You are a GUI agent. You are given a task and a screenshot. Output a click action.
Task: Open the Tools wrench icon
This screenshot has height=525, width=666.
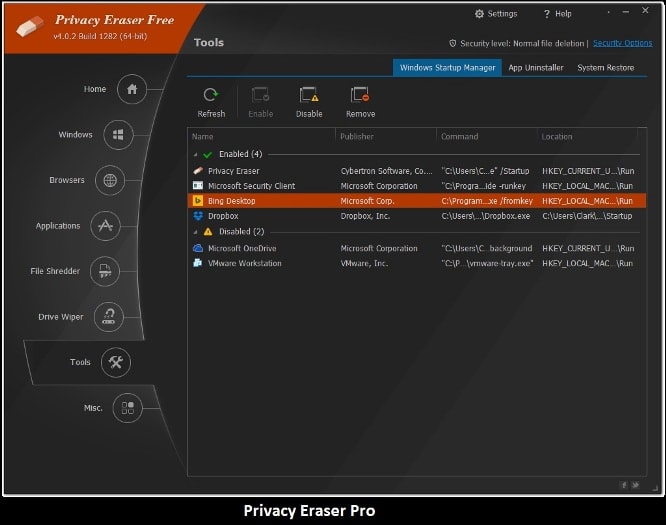point(116,362)
